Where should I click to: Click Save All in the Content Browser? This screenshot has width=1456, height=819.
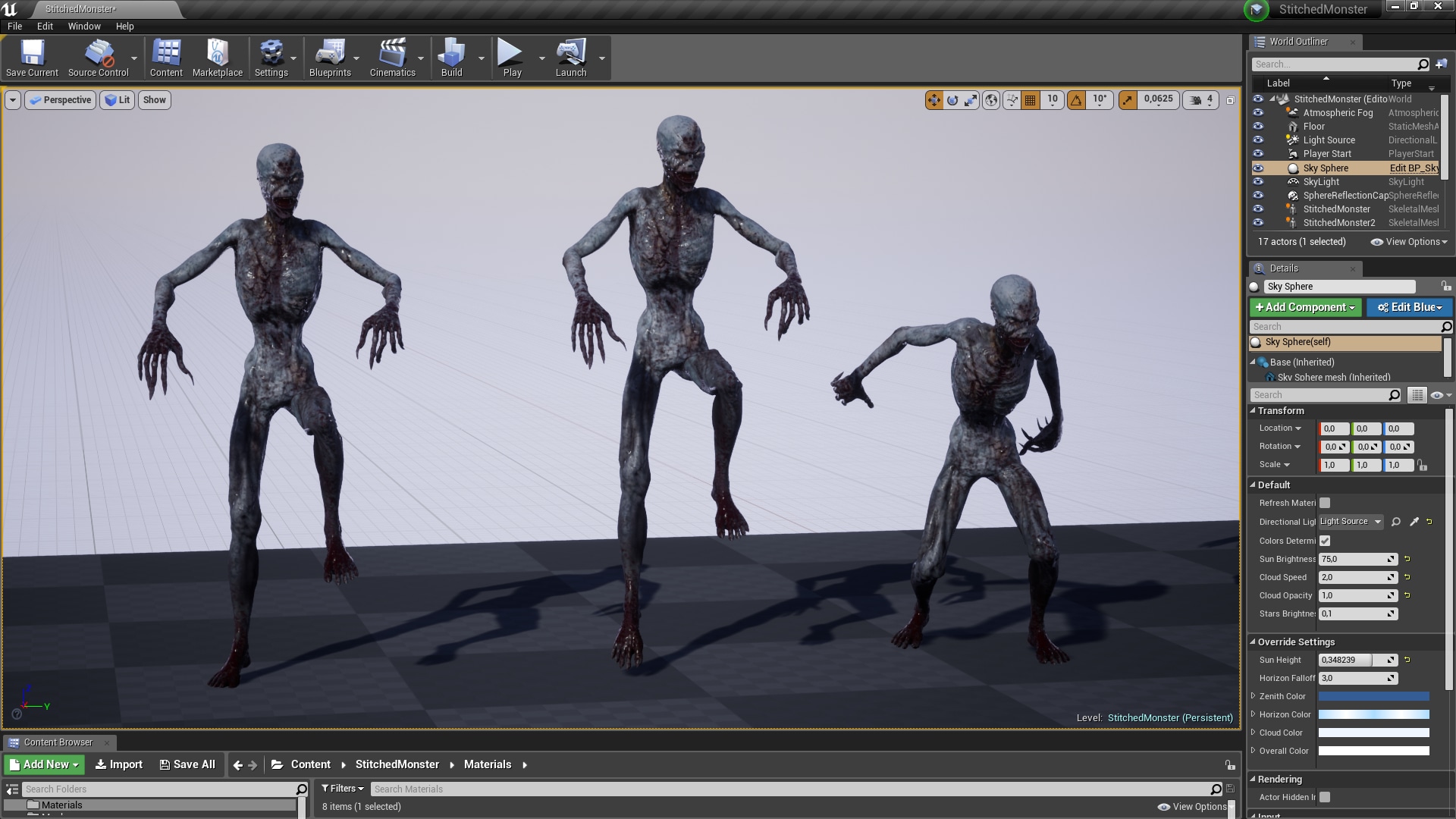click(187, 764)
